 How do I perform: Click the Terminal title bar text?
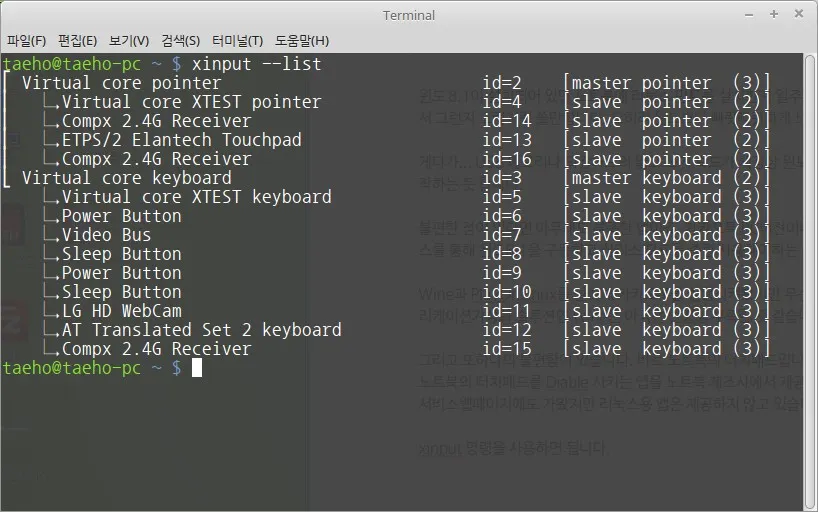tap(409, 15)
